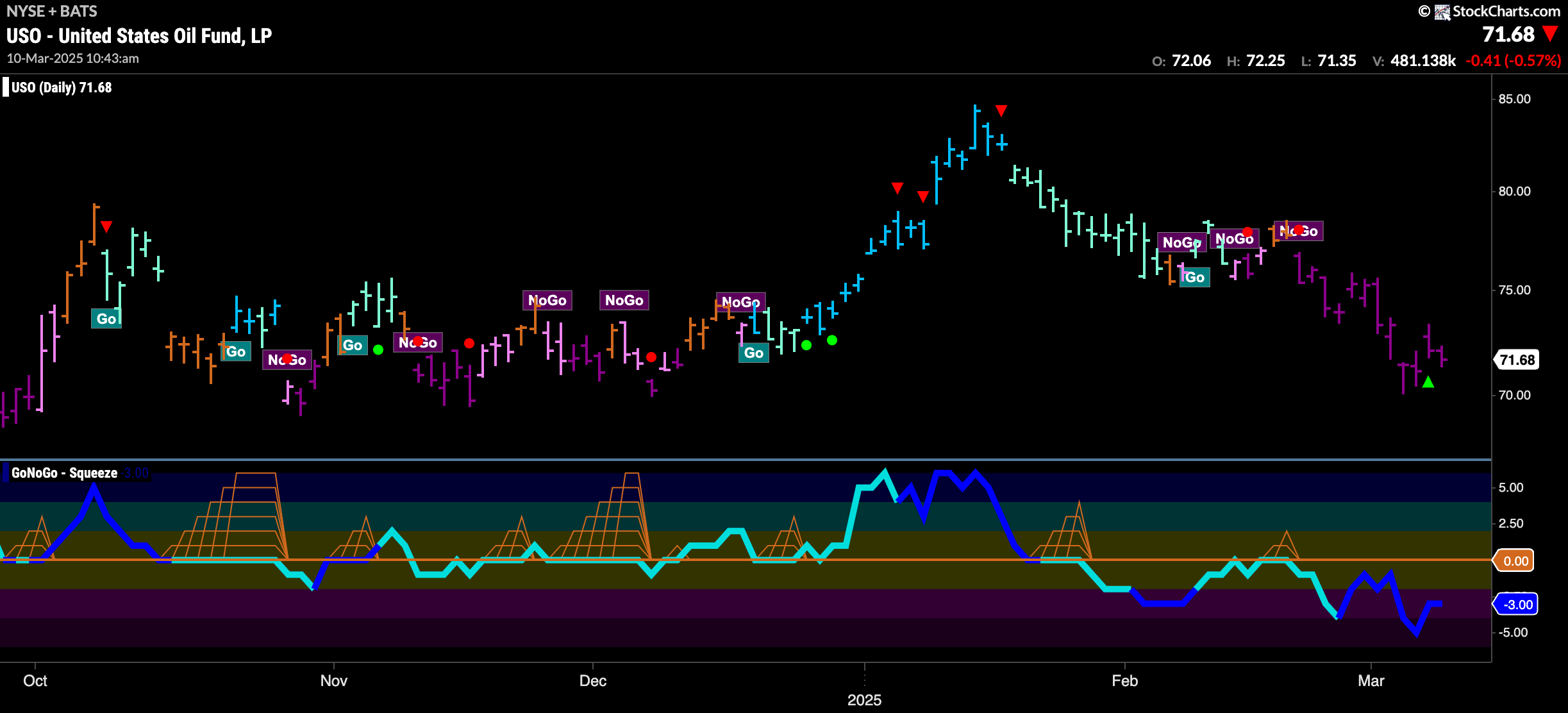This screenshot has height=713, width=1568.
Task: Click the high value H: 72.25
Action: [x=1256, y=61]
